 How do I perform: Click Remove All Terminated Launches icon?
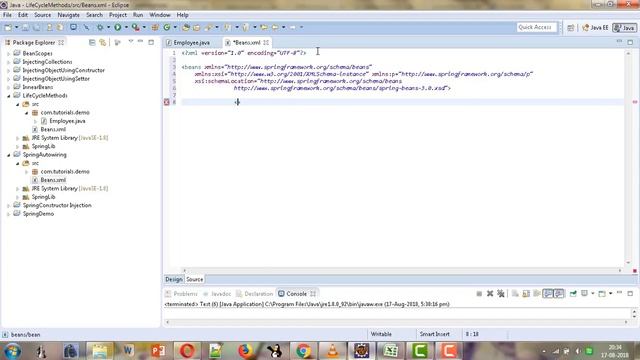click(501, 293)
